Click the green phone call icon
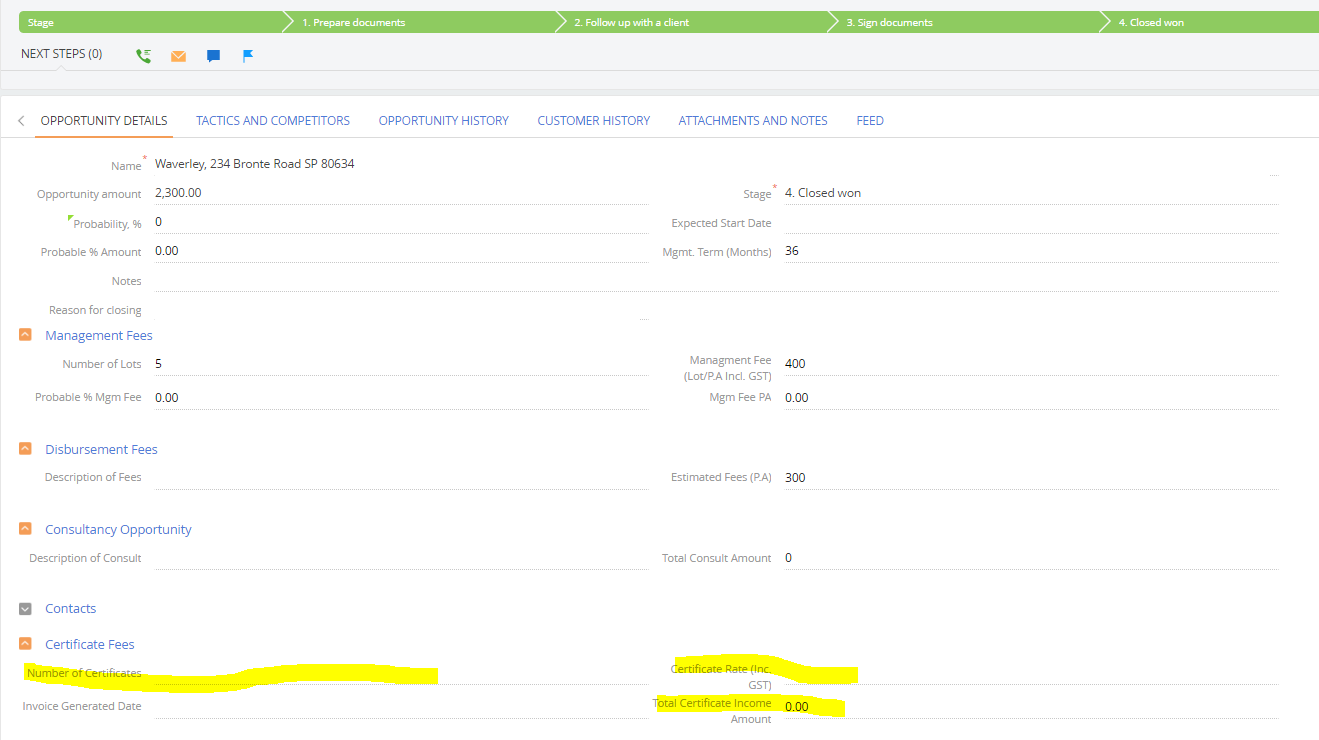 pos(143,56)
